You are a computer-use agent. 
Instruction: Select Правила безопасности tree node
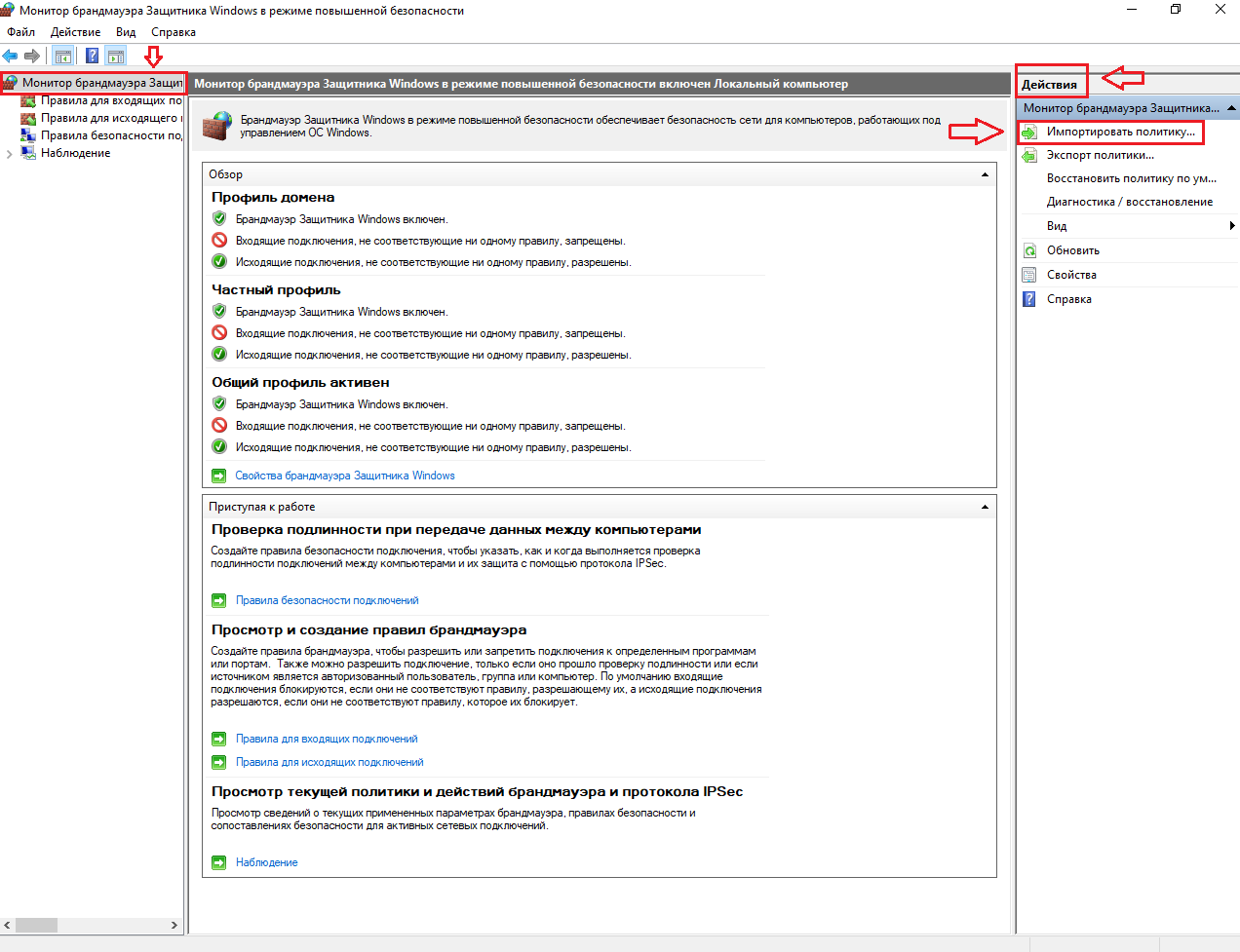pos(111,135)
